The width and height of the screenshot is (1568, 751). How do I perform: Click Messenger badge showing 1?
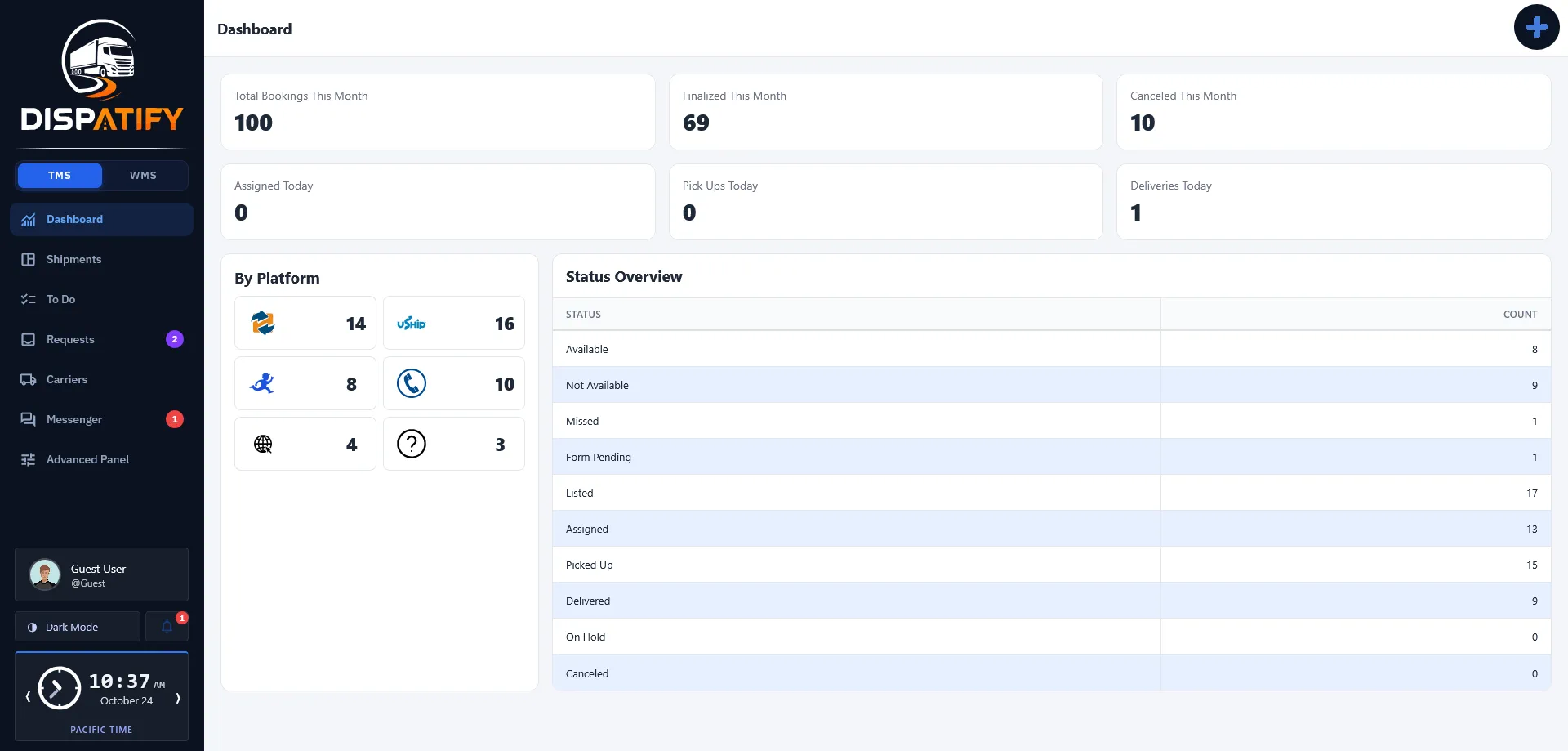click(x=175, y=419)
